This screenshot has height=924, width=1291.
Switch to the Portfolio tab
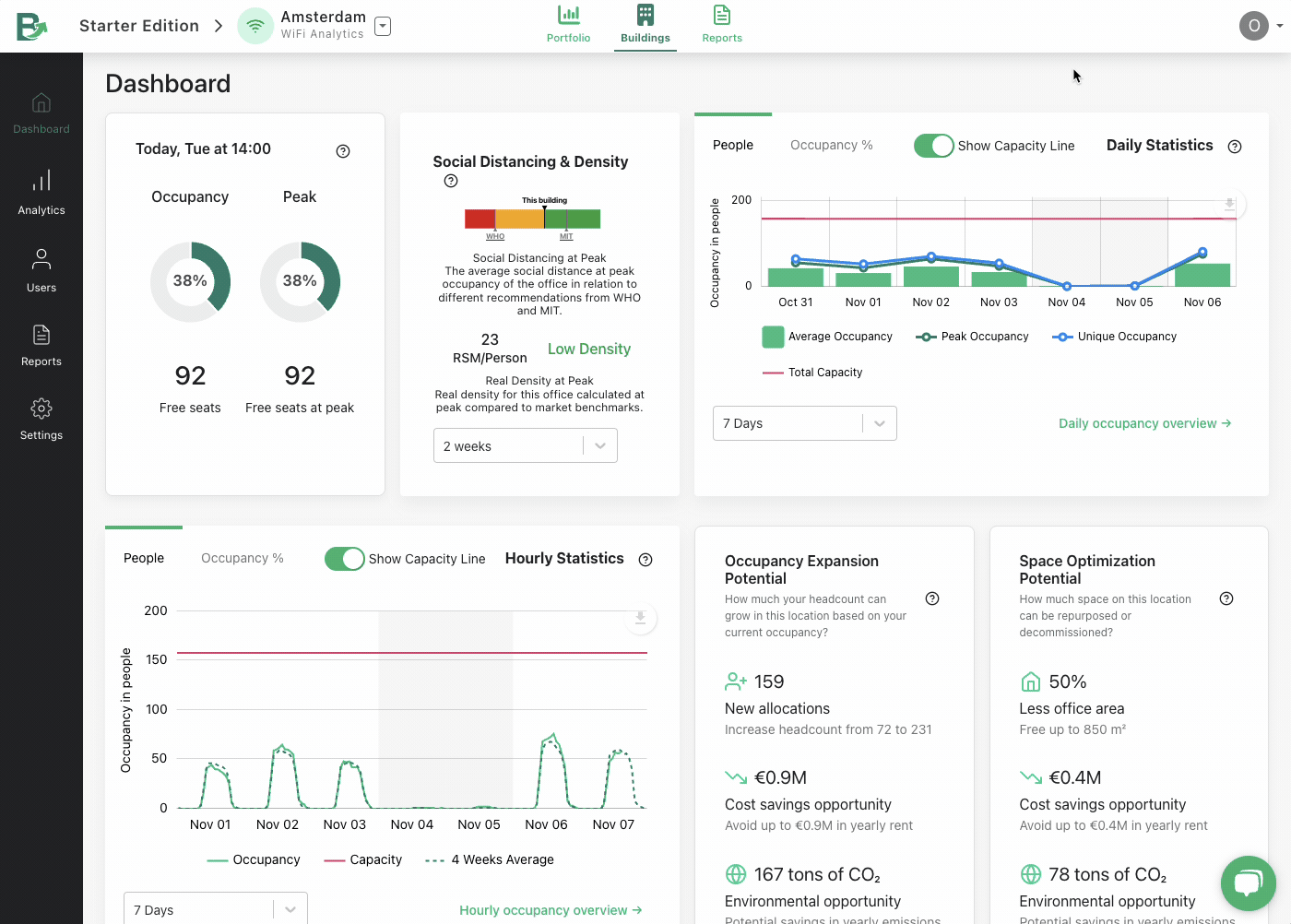[x=568, y=25]
